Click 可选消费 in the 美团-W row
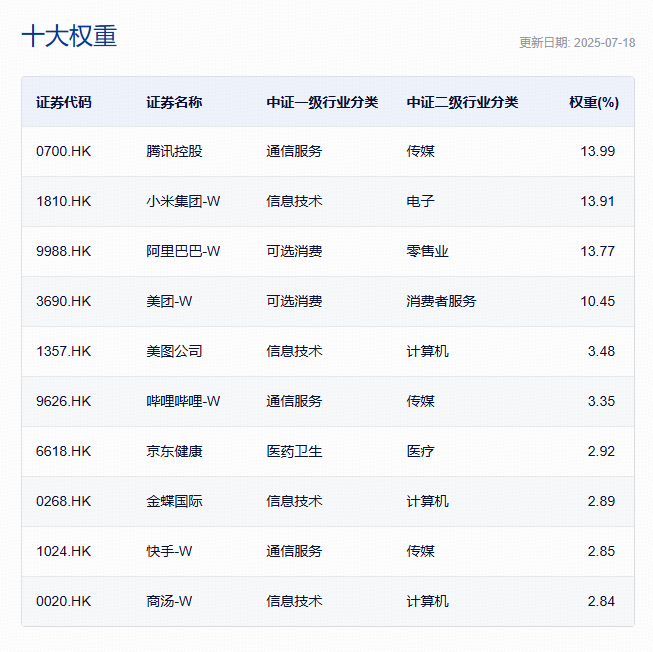The image size is (653, 652). pyautogui.click(x=294, y=301)
